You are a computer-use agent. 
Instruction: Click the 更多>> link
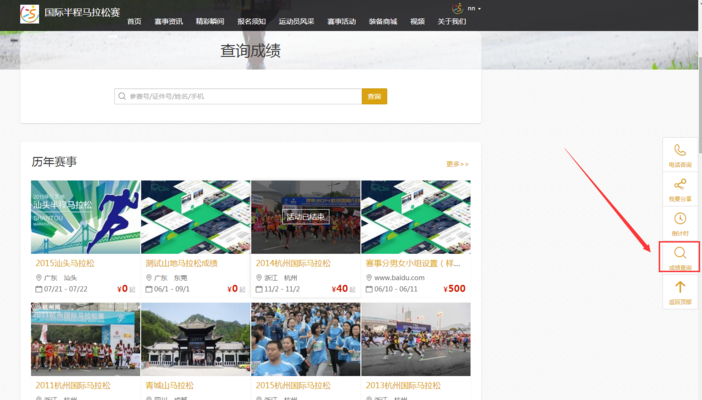(x=457, y=163)
